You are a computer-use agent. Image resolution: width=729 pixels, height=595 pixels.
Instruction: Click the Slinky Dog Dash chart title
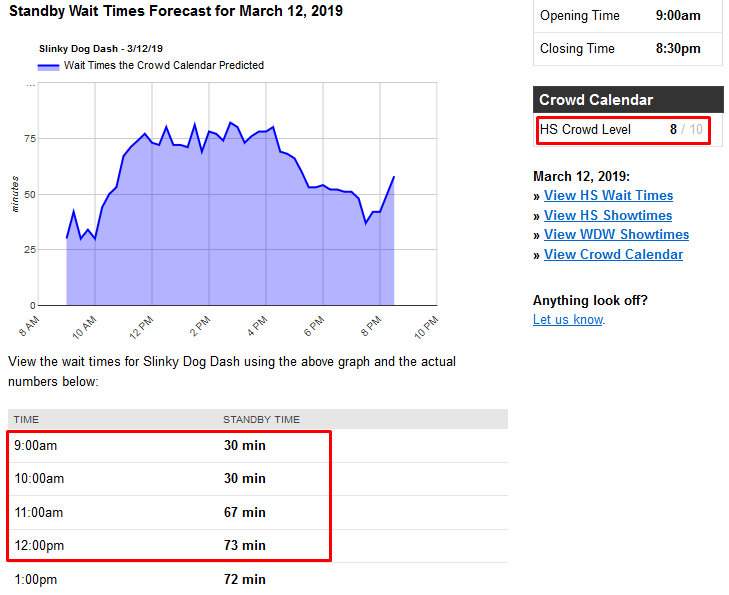[100, 48]
